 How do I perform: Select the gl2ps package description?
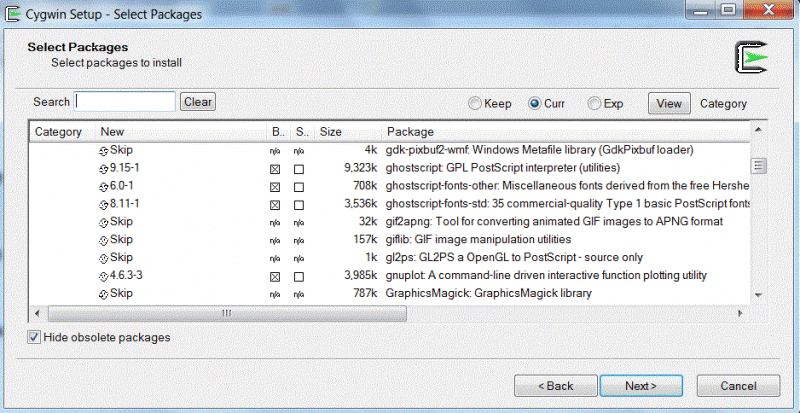click(x=514, y=257)
